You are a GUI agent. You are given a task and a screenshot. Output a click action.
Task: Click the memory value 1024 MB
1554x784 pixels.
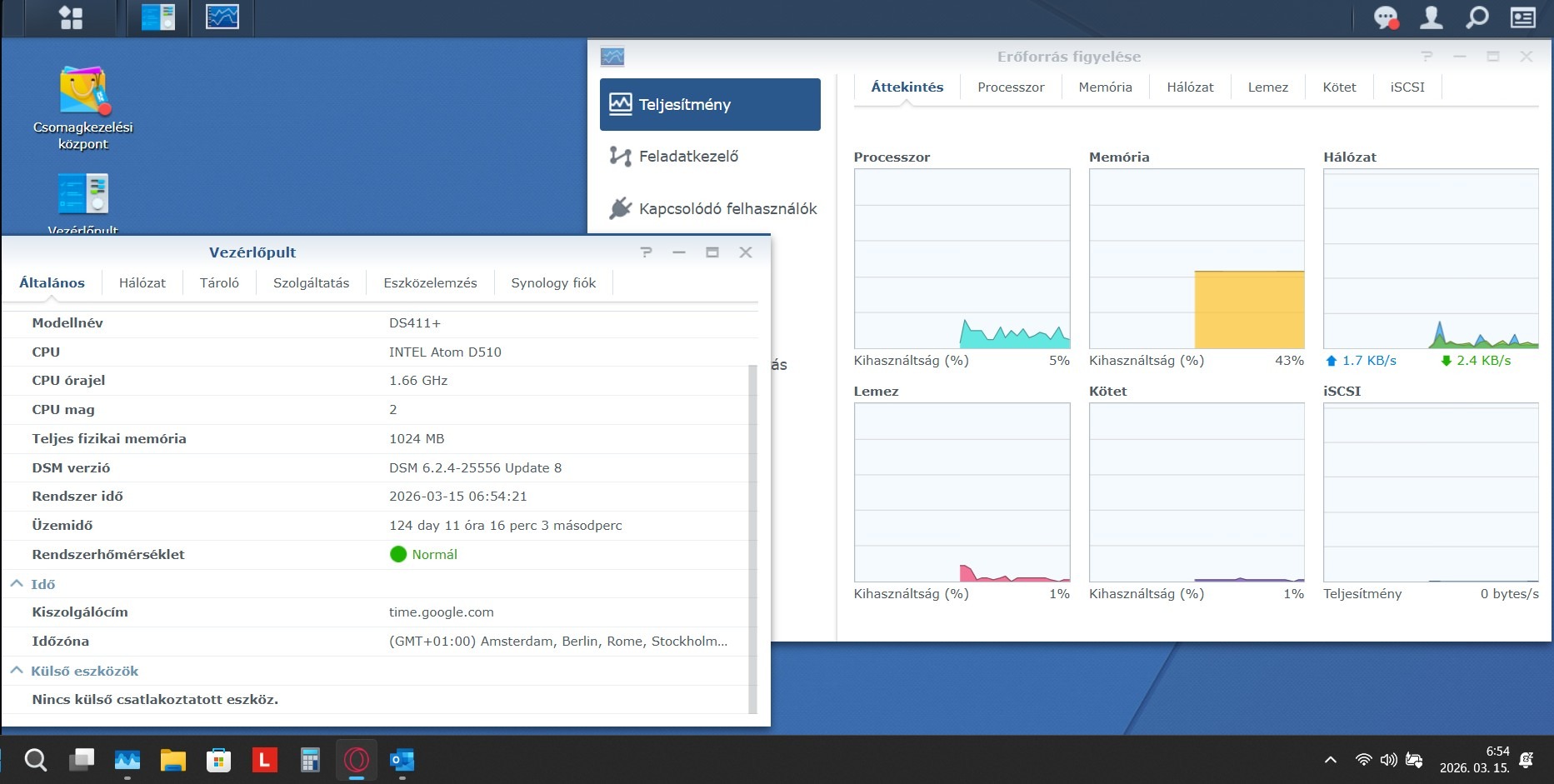[417, 438]
